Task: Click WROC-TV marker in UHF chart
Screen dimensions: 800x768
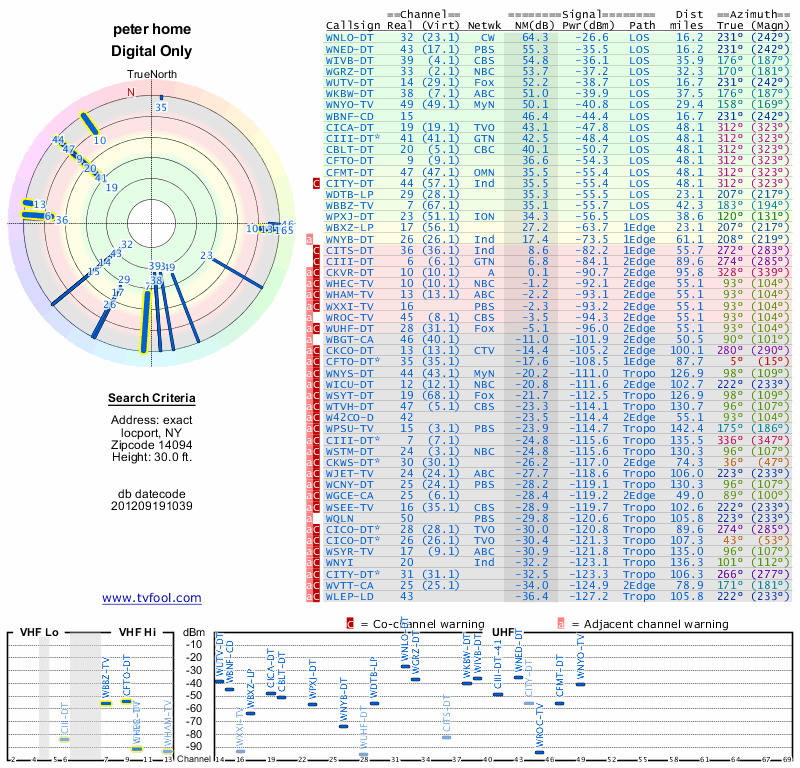Action: (x=539, y=752)
